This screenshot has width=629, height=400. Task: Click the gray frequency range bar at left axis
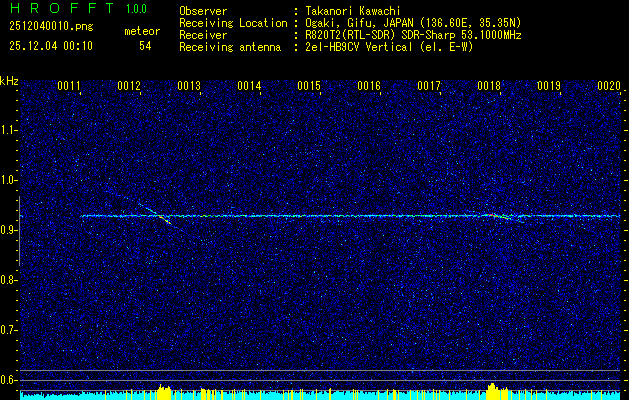(19, 231)
